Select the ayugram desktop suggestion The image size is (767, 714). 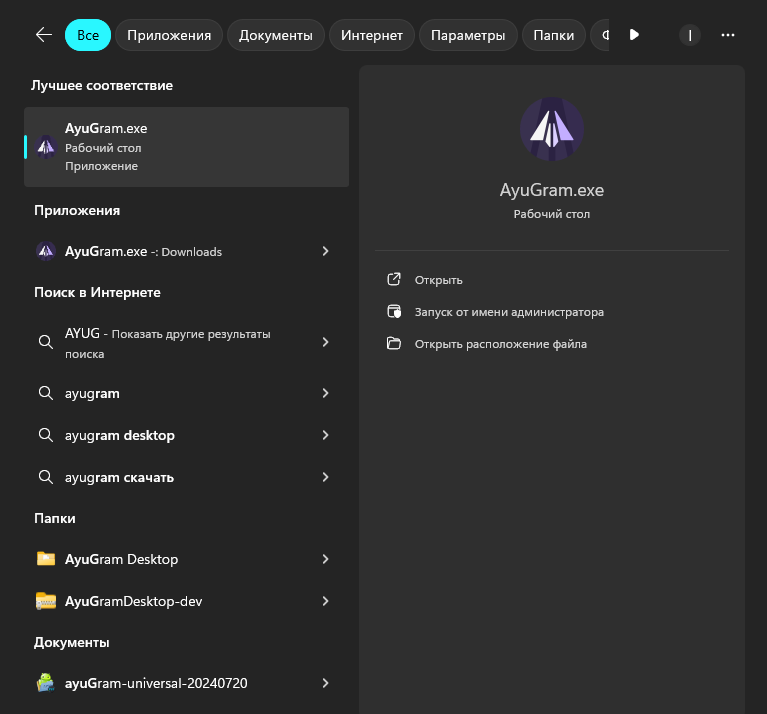click(186, 435)
